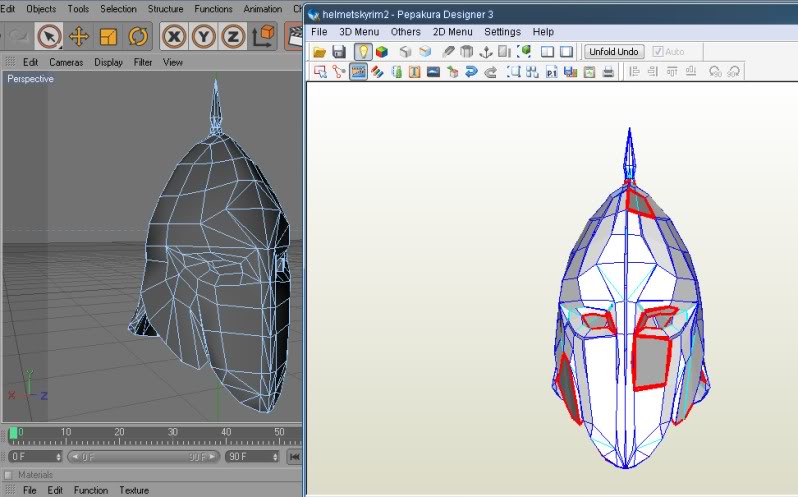Select the Move tool in Cinema 4D

[x=78, y=37]
